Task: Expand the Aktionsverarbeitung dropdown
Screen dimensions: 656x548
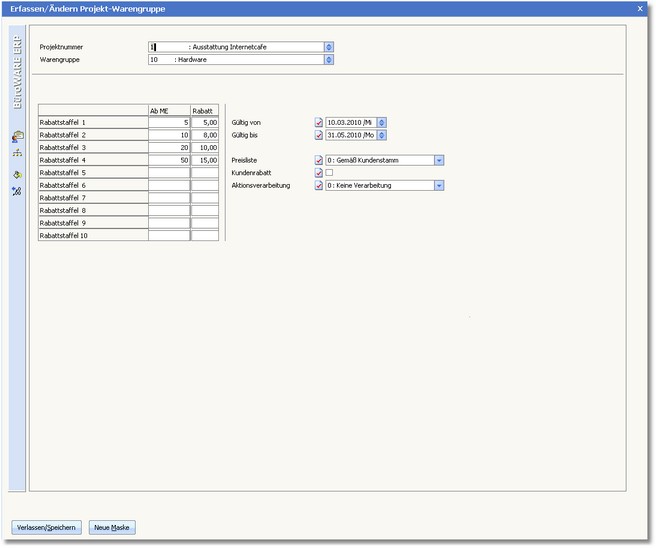Action: 439,185
